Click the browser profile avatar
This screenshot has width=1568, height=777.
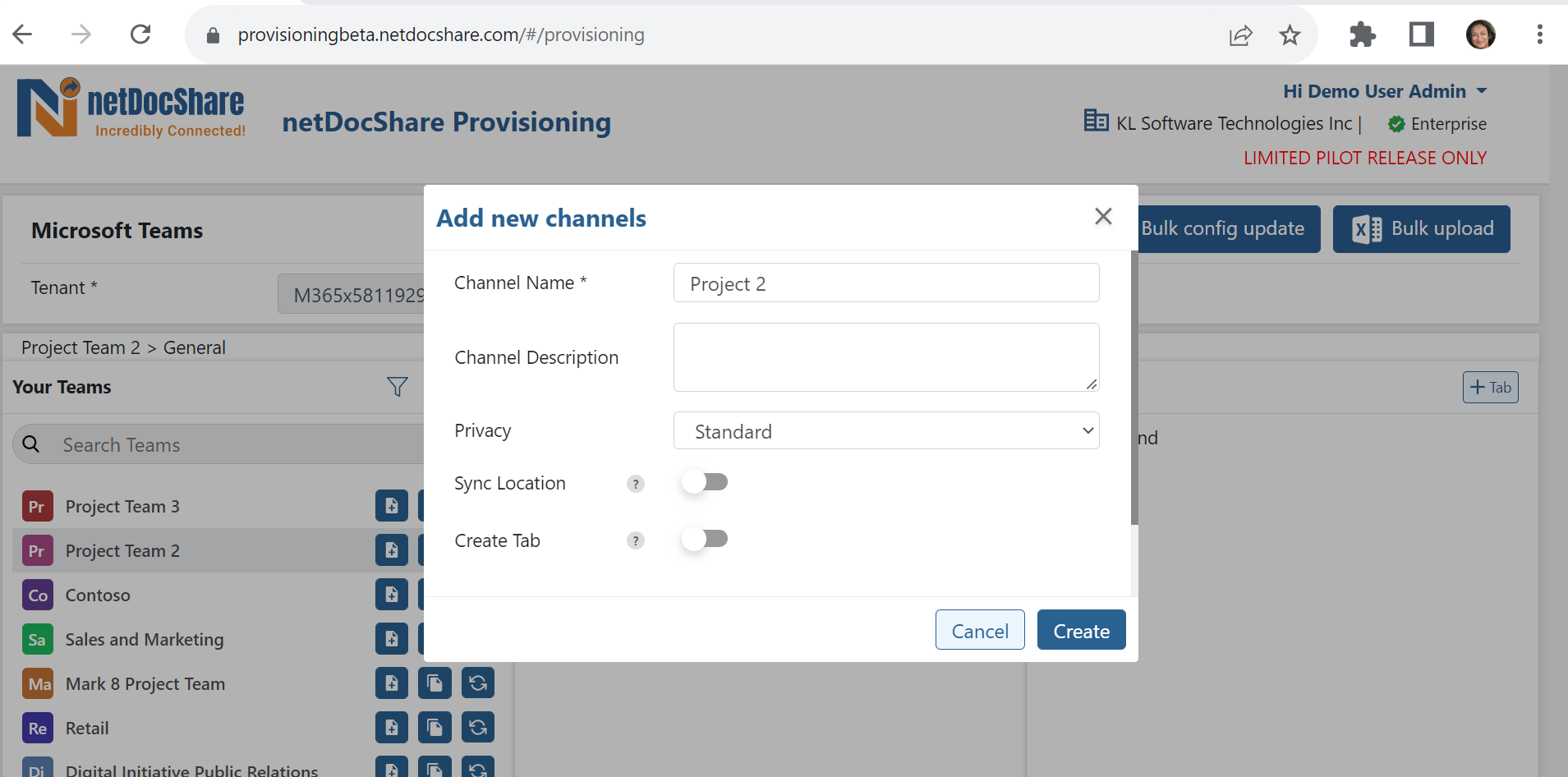pyautogui.click(x=1481, y=34)
